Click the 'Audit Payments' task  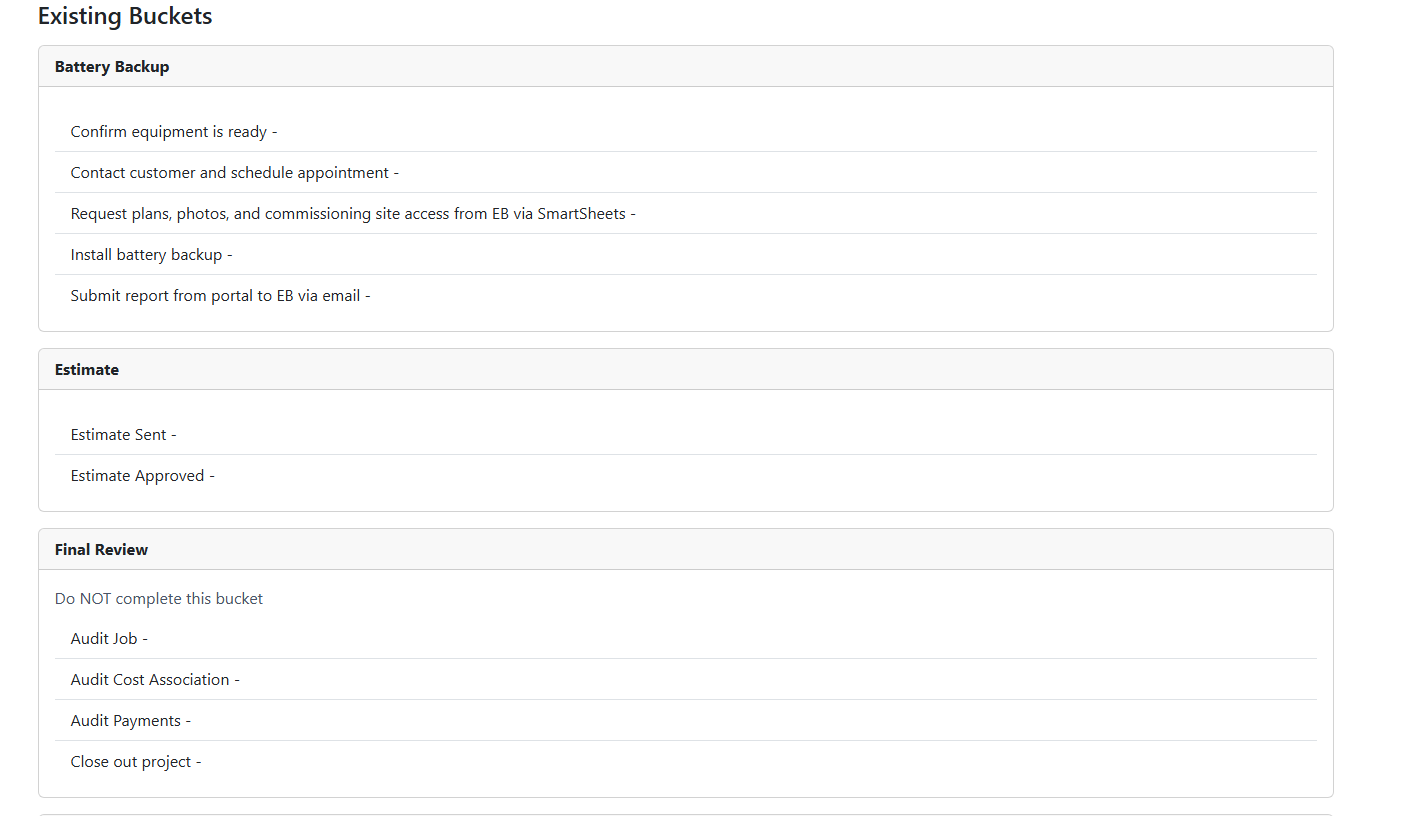coord(126,721)
